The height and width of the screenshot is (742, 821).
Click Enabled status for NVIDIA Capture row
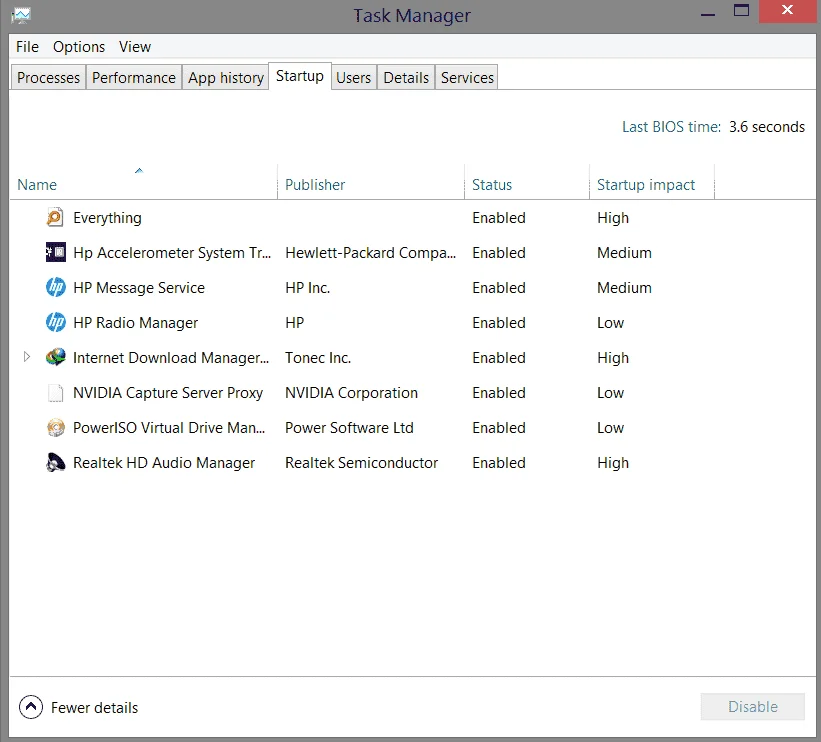click(498, 393)
